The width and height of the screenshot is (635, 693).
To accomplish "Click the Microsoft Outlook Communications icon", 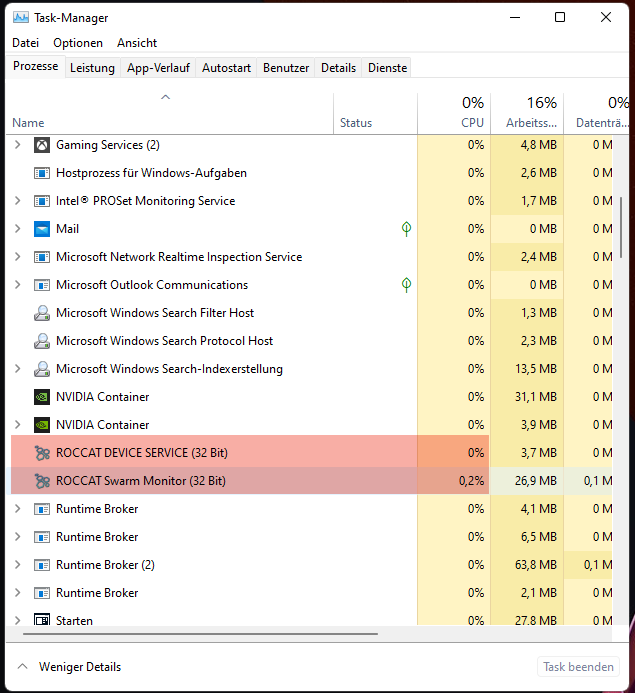I will (x=42, y=285).
